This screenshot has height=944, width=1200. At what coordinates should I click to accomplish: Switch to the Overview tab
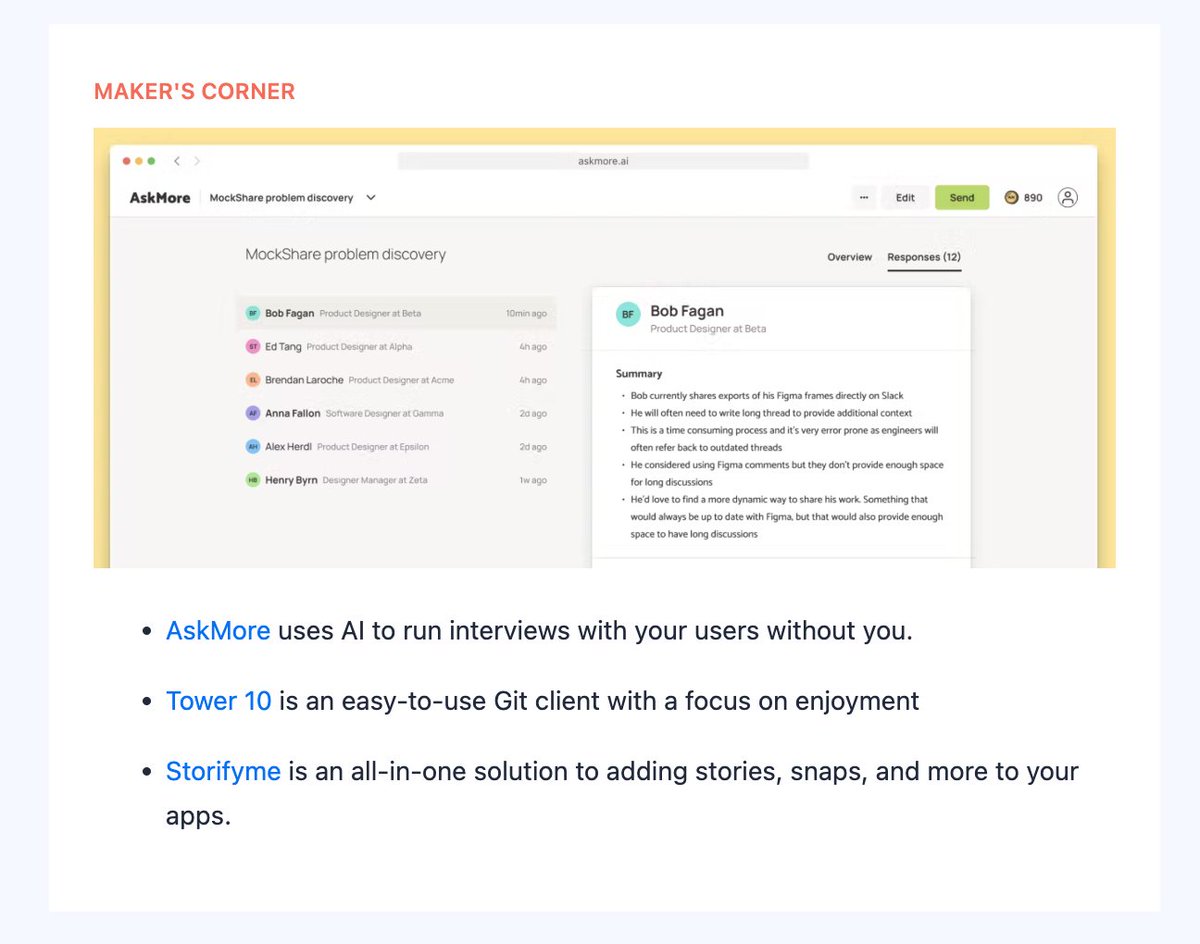coord(850,257)
